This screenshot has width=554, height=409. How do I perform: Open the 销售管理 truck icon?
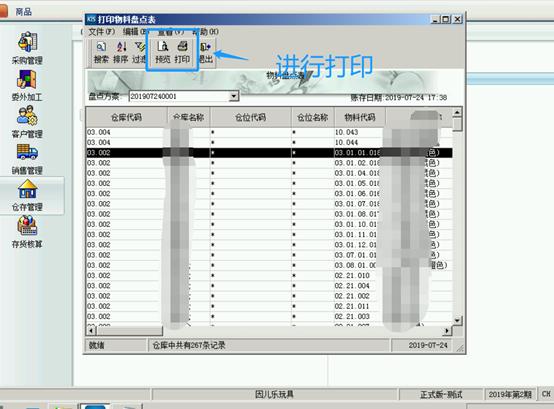click(x=27, y=152)
